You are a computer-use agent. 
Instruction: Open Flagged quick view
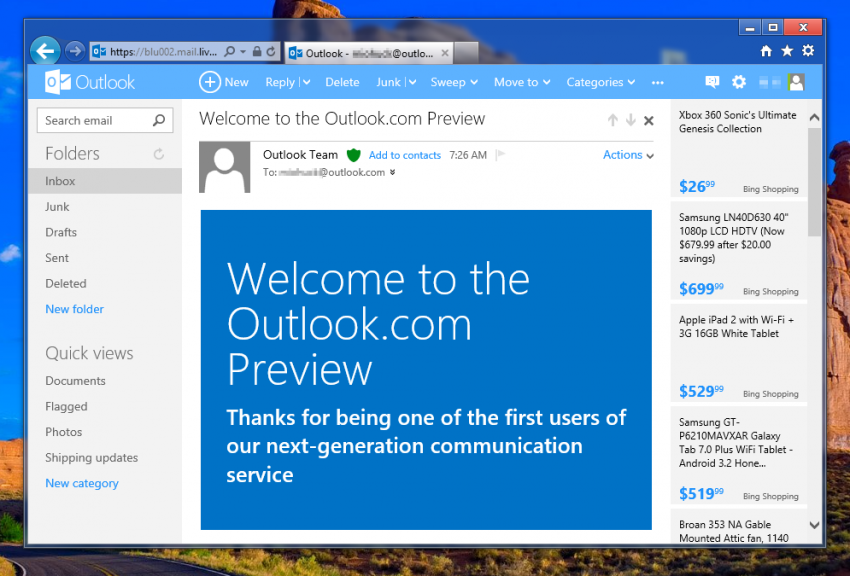pyautogui.click(x=66, y=406)
